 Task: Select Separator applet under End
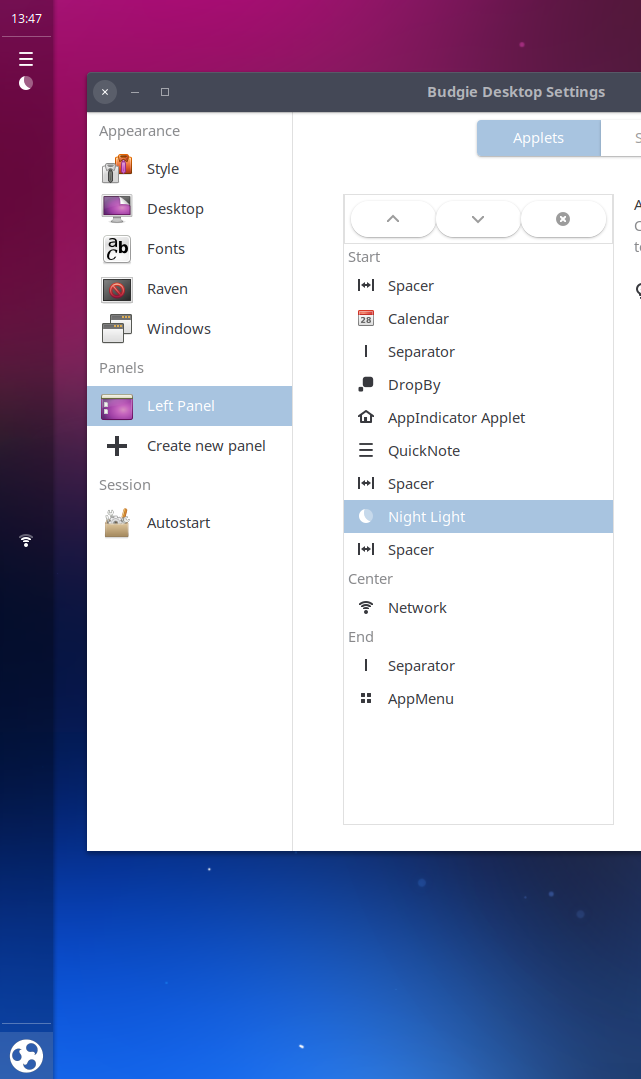point(478,665)
